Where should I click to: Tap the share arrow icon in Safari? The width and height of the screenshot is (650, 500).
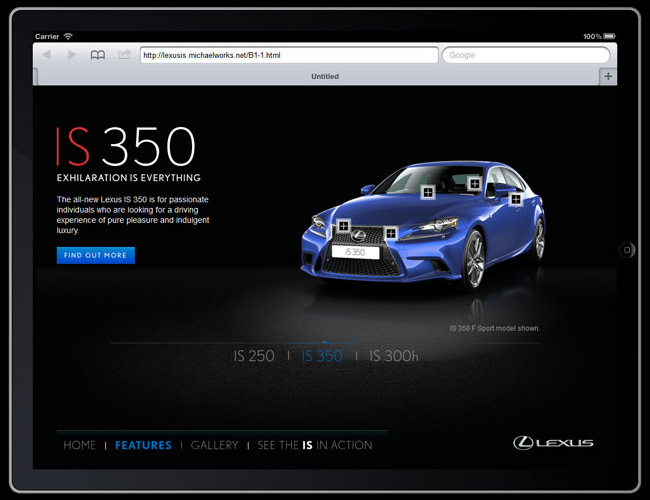pyautogui.click(x=124, y=55)
